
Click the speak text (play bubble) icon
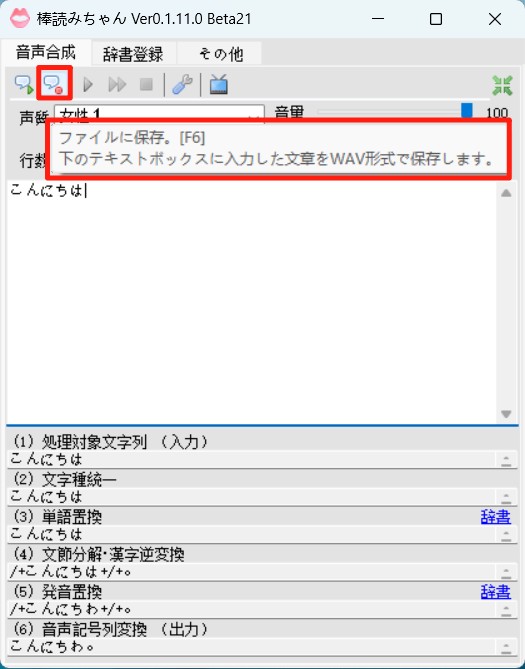point(24,84)
